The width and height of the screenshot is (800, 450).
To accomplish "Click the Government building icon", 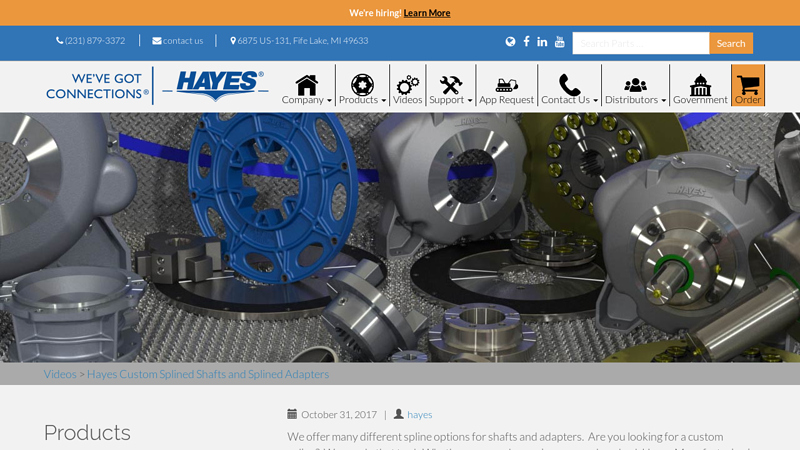I will 701,85.
